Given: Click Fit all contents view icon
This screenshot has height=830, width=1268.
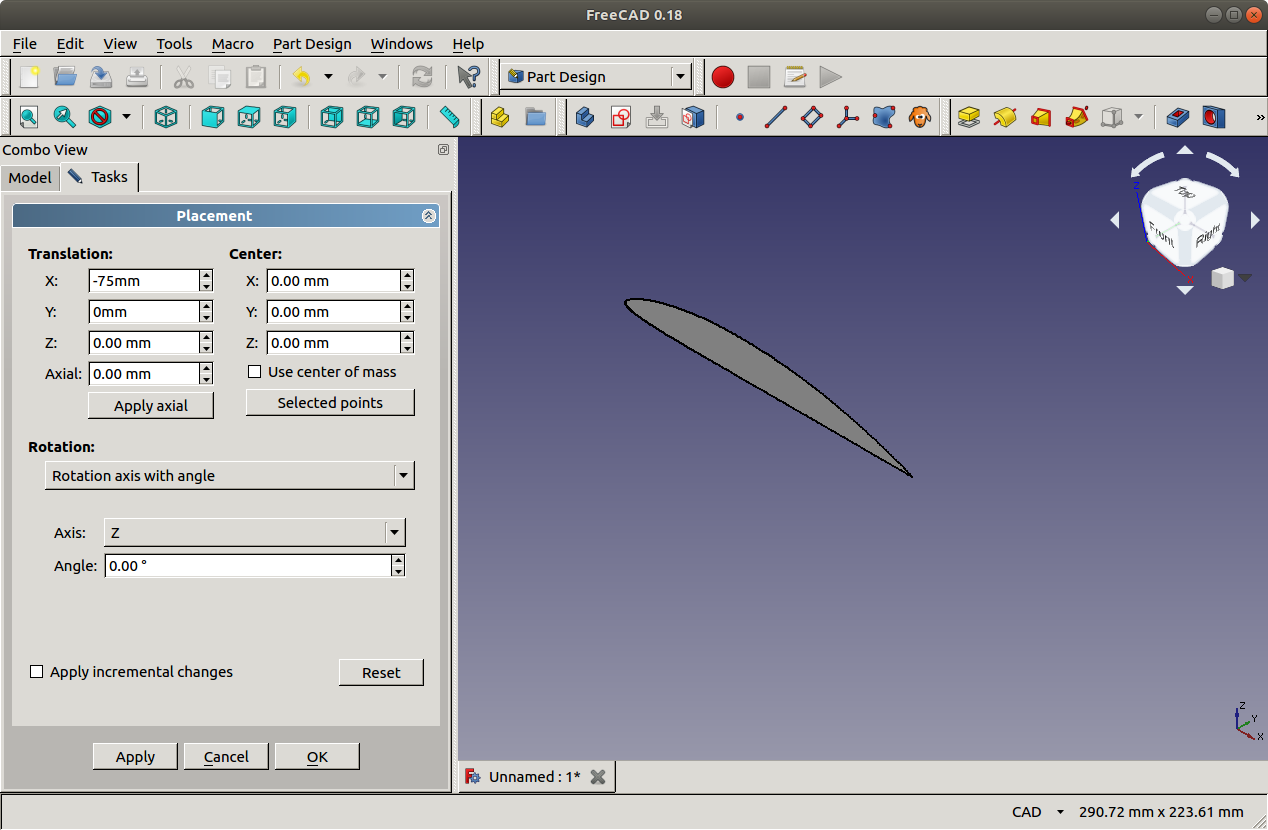Looking at the screenshot, I should [x=29, y=117].
